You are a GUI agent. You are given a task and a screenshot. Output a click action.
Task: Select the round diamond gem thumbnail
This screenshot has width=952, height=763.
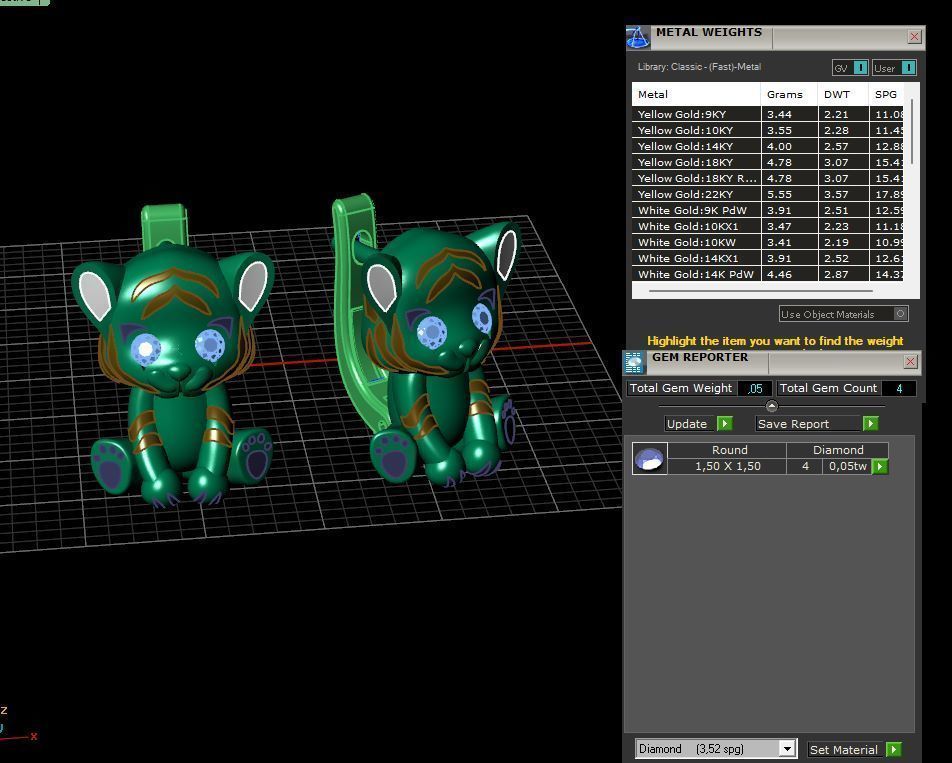[649, 458]
